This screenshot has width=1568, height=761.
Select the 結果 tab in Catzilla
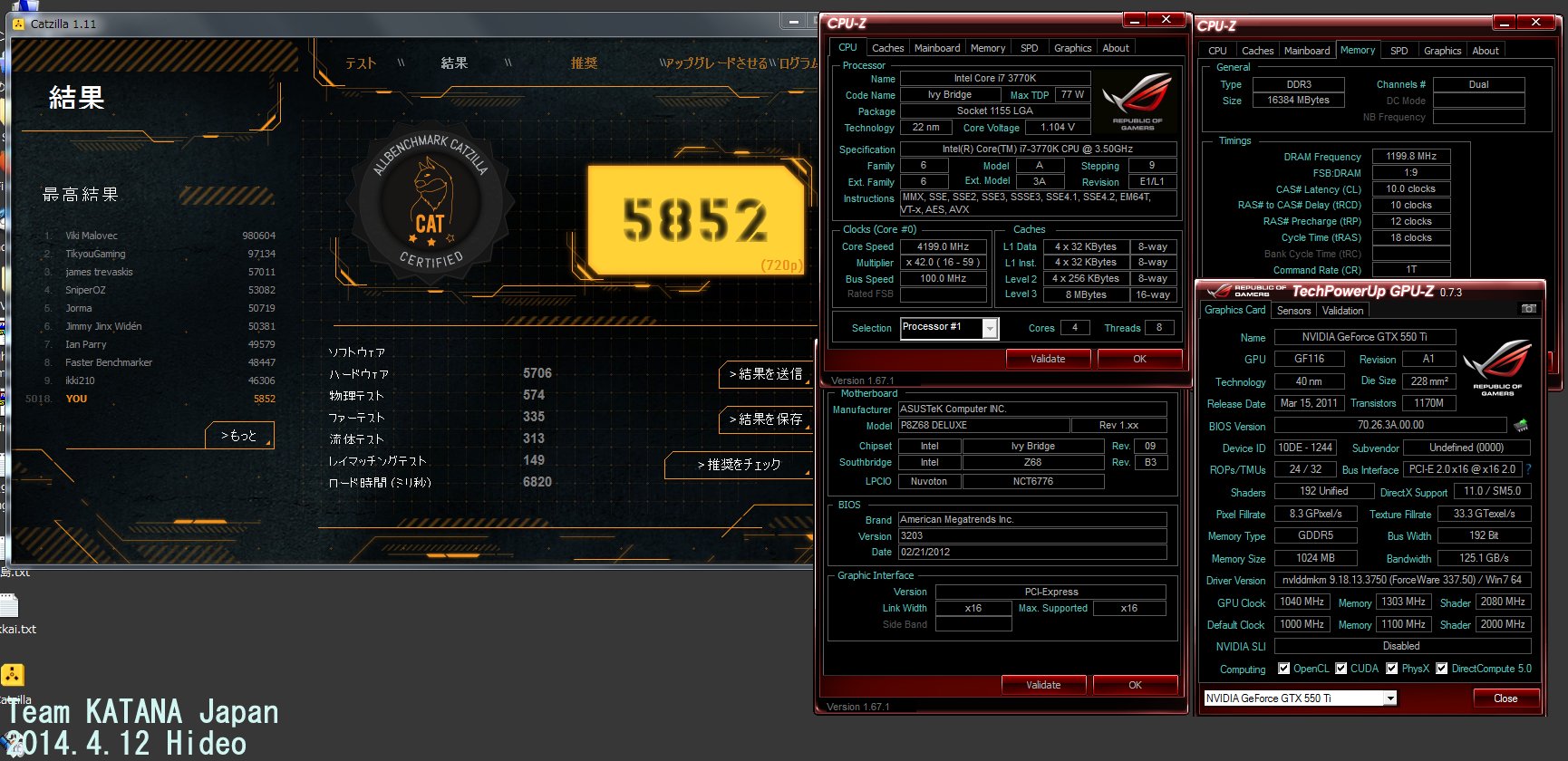(x=454, y=63)
